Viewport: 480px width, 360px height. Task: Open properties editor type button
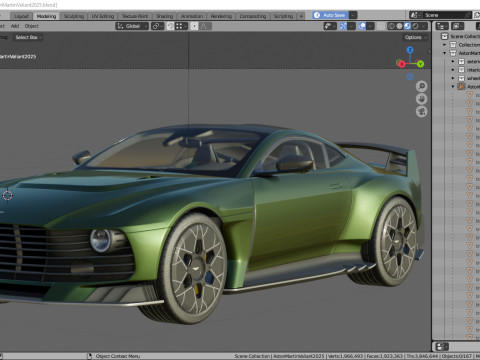442,346
